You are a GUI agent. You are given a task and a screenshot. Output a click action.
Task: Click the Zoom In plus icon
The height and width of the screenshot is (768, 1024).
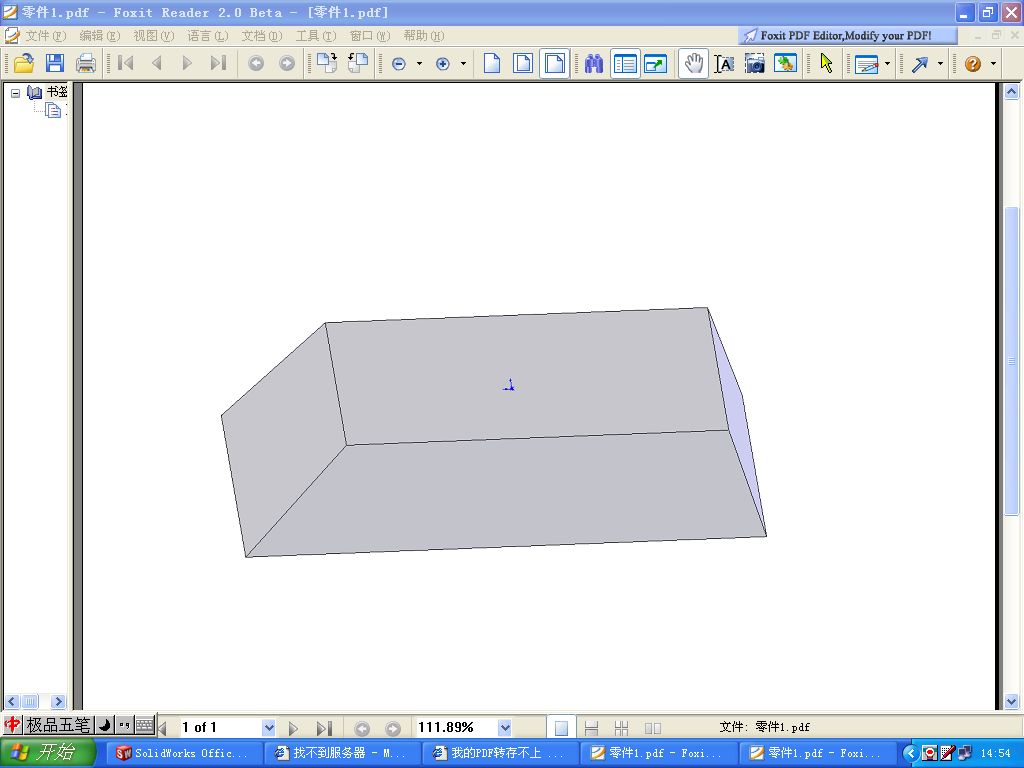point(443,63)
